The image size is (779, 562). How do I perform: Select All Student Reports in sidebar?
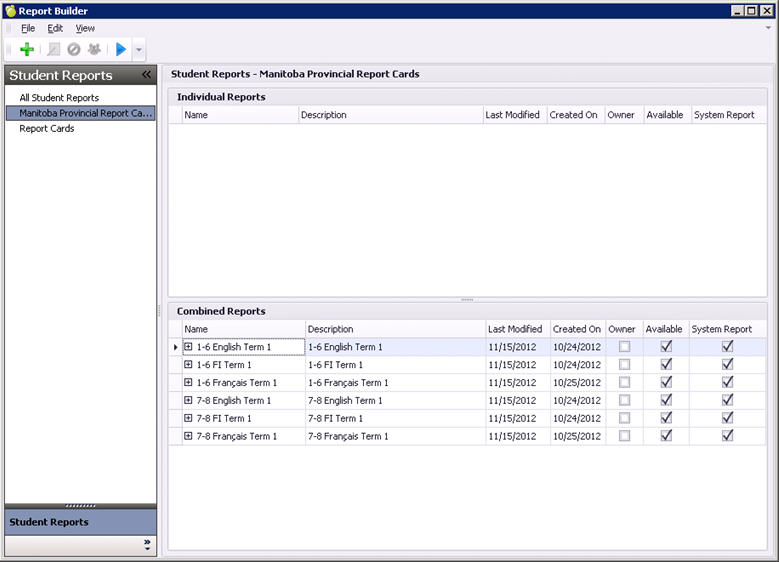(x=59, y=98)
